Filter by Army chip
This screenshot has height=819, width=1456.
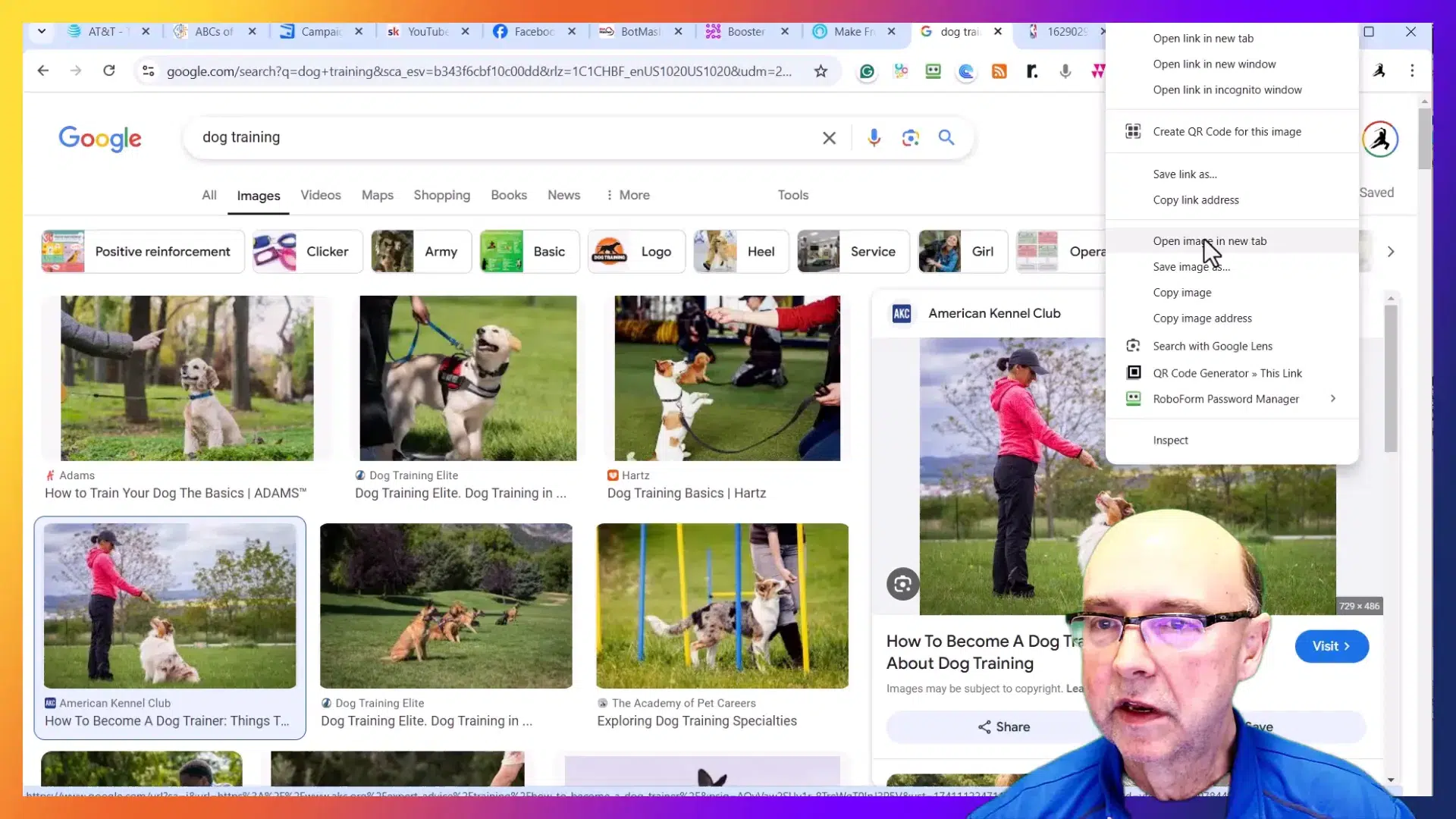pyautogui.click(x=421, y=252)
